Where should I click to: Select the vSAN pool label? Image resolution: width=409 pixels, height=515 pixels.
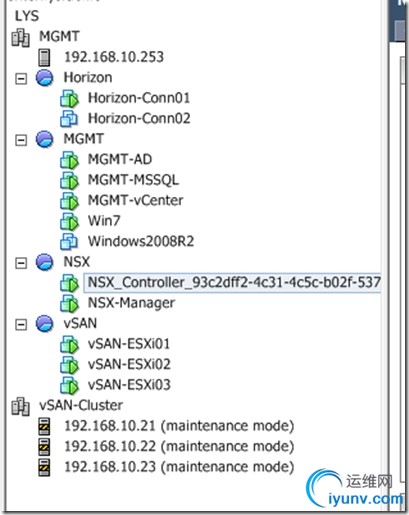pos(80,323)
